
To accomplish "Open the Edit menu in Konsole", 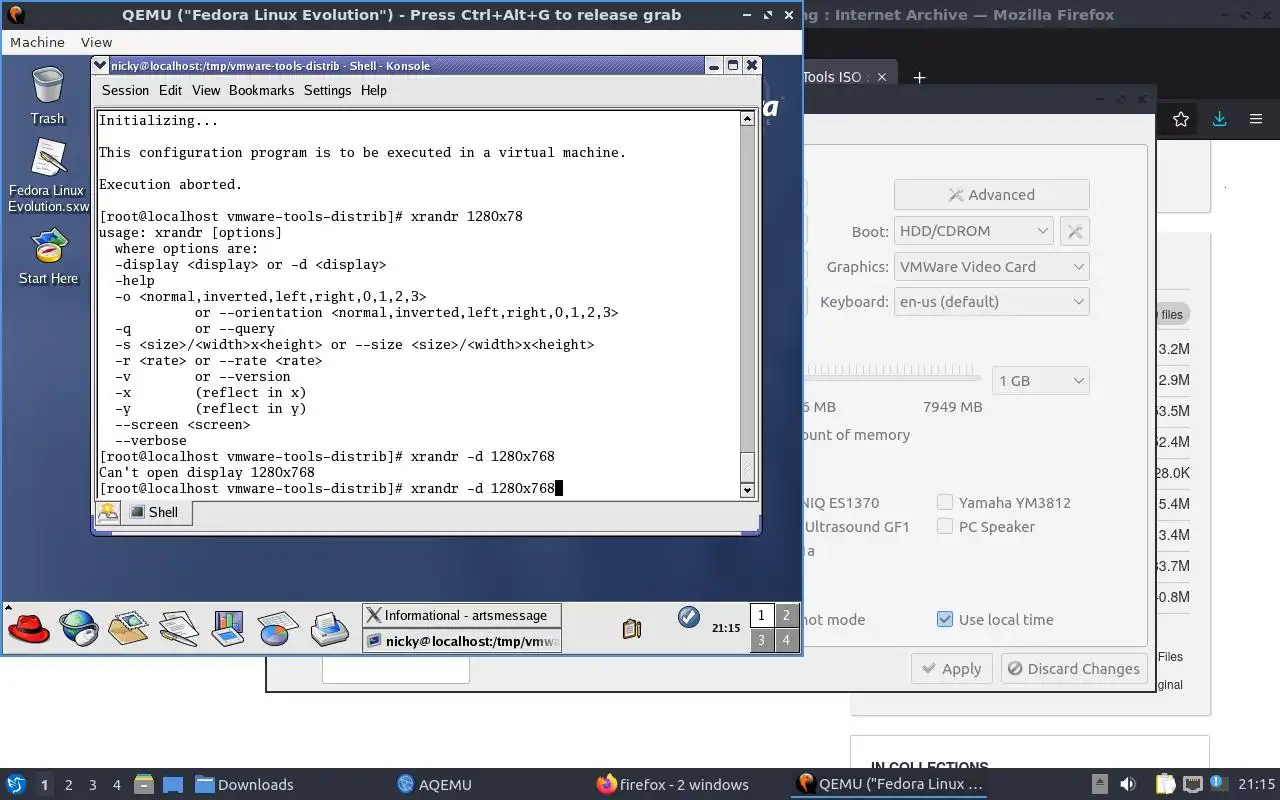I will (x=170, y=90).
